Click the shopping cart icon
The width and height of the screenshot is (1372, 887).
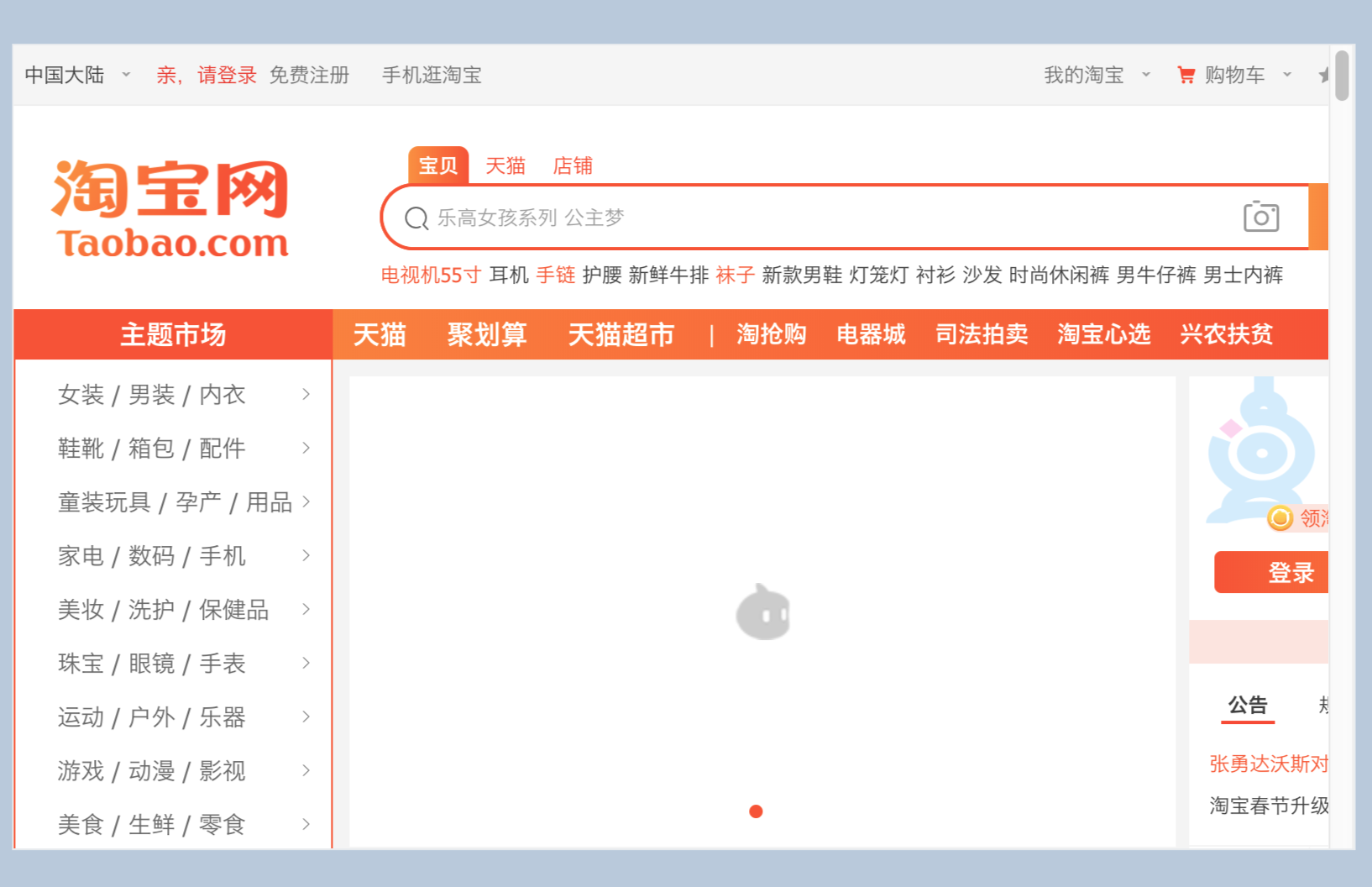click(x=1186, y=76)
